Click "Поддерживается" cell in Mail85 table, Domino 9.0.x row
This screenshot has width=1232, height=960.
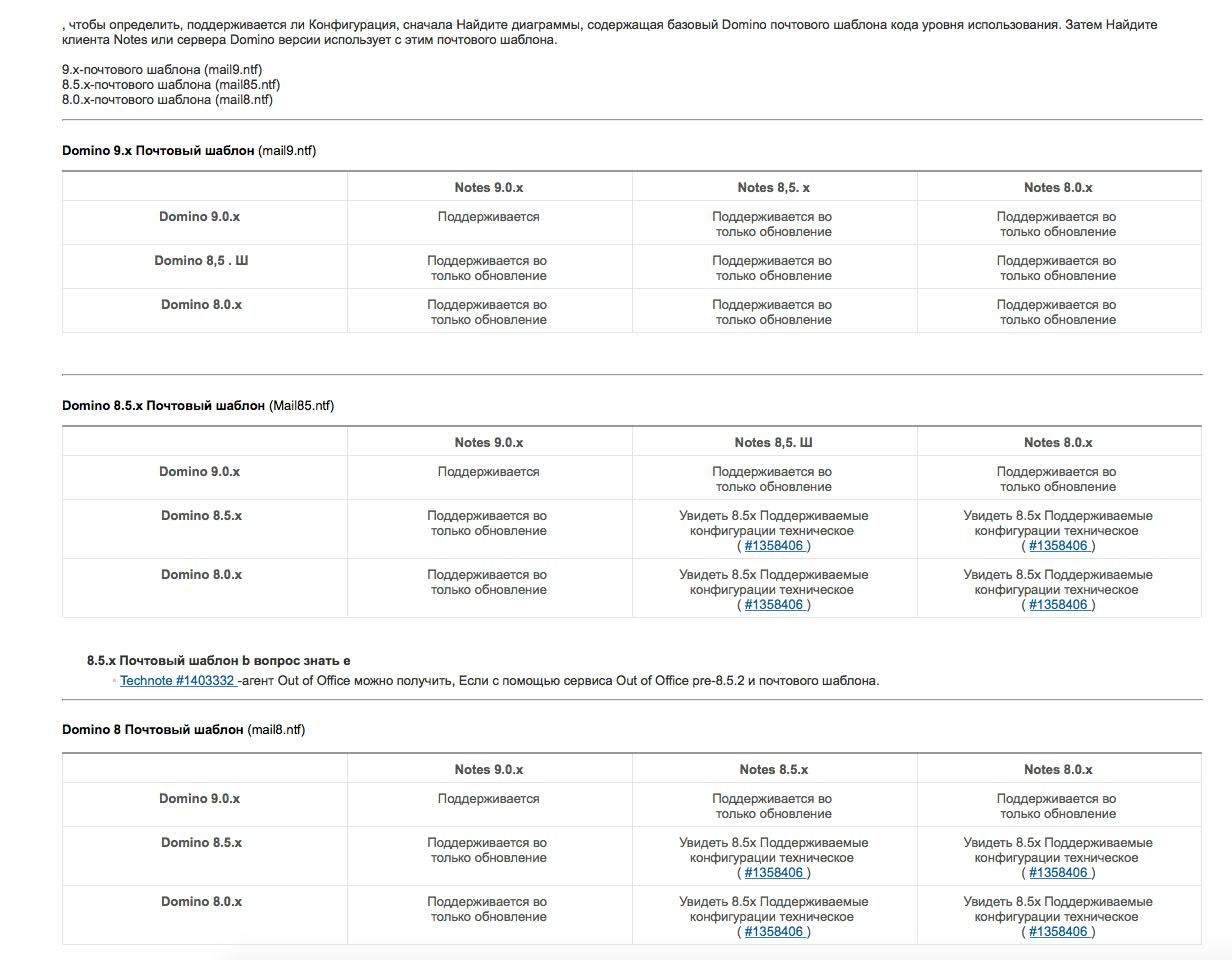click(x=489, y=472)
